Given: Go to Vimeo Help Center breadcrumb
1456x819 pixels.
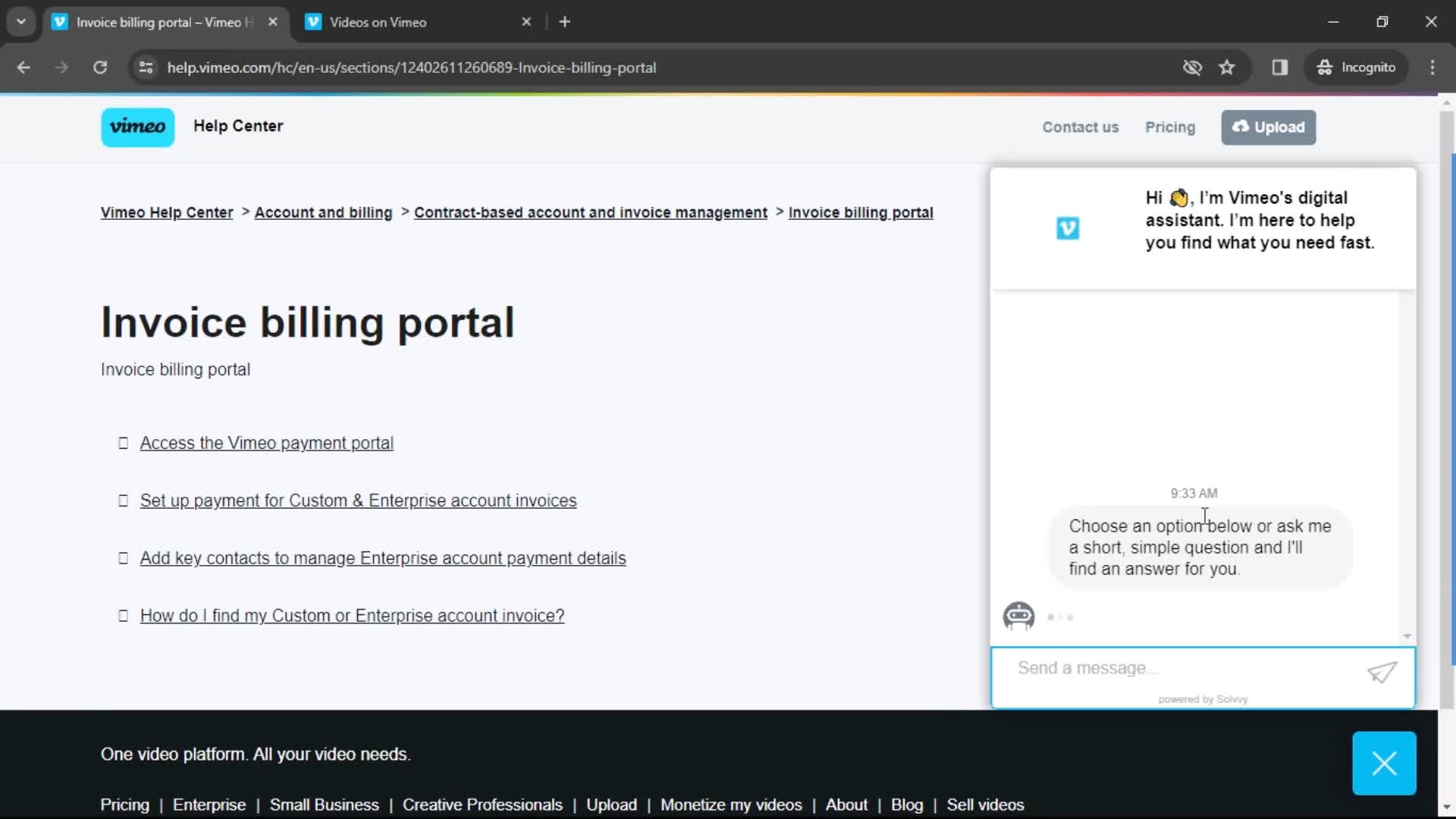Looking at the screenshot, I should pos(167,213).
